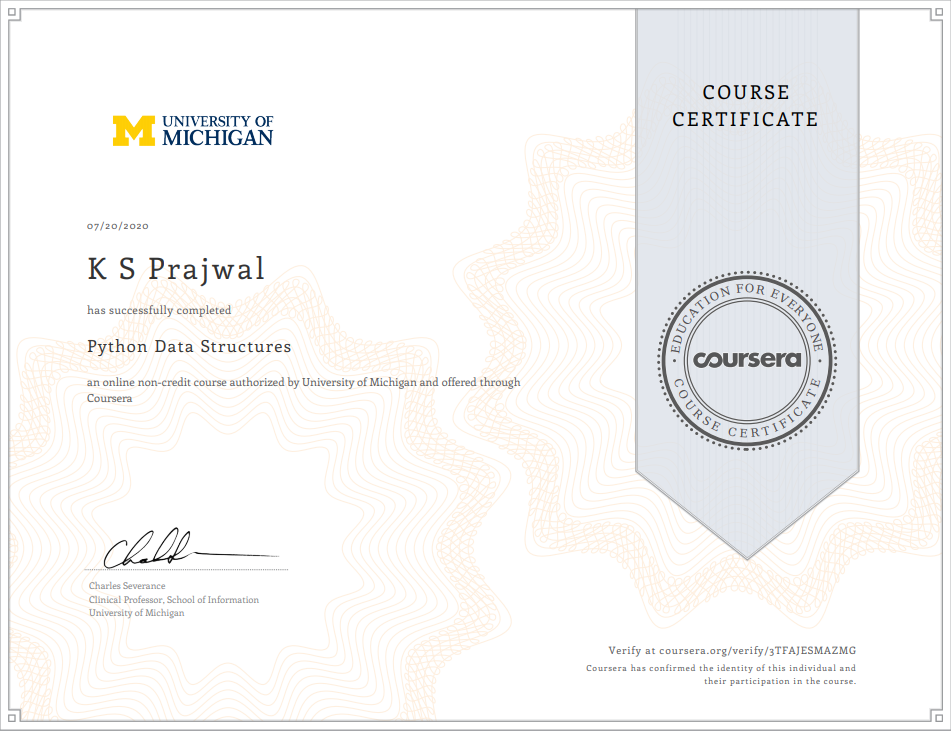Image resolution: width=951 pixels, height=731 pixels.
Task: Click the Coursera wordmark inside the seal
Action: coord(747,359)
